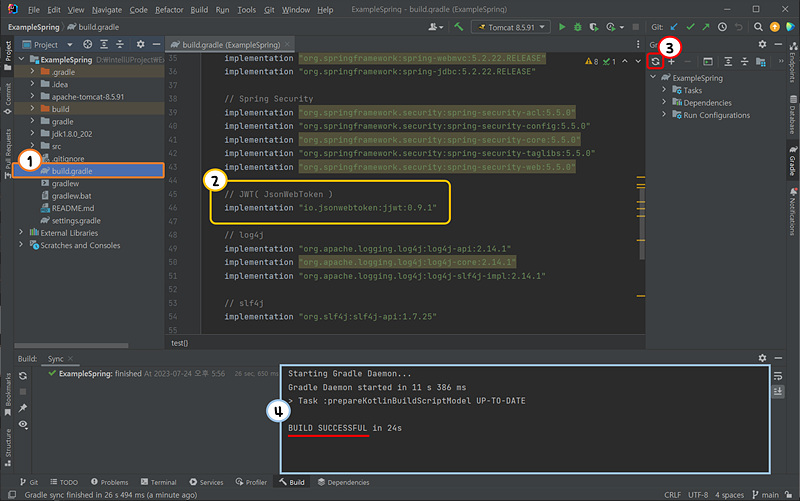
Task: Click the Link Gradle project plus icon
Action: pyautogui.click(x=671, y=62)
